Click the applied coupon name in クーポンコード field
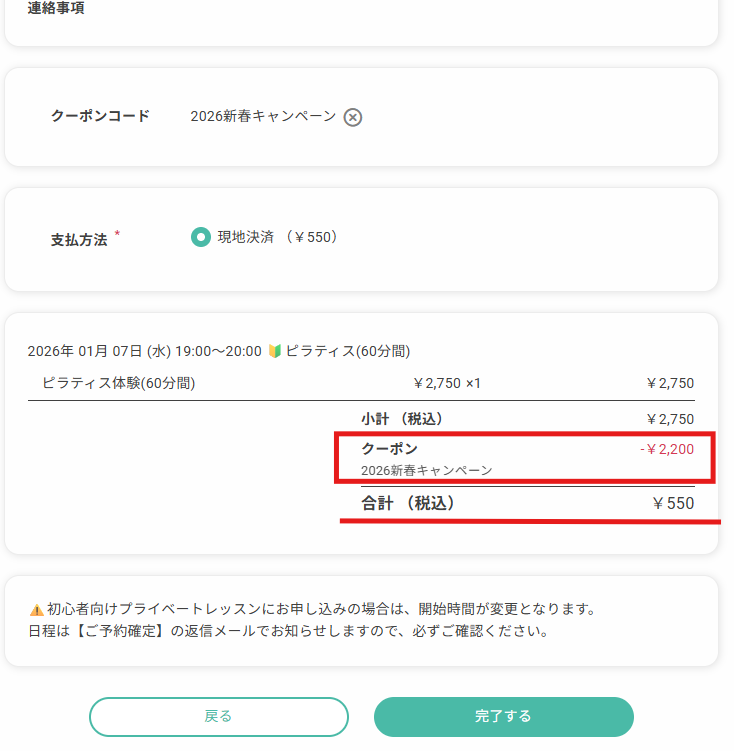Image resolution: width=734 pixels, height=751 pixels. click(x=263, y=116)
